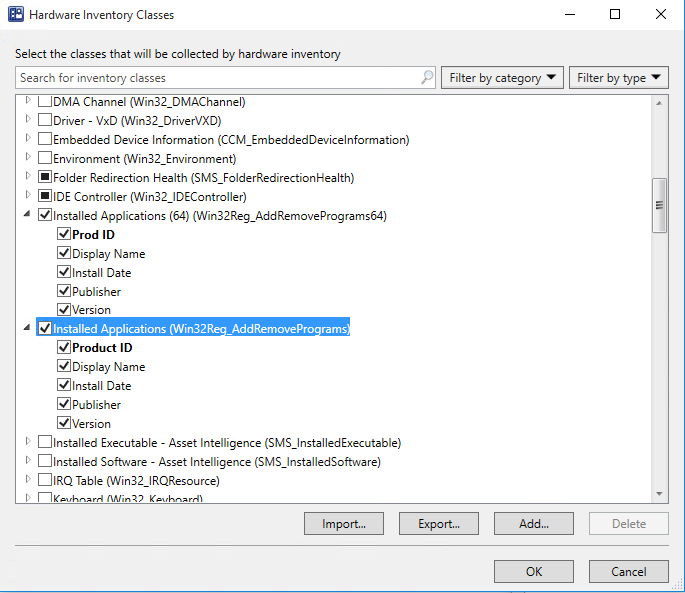Uncheck Publisher under Installed Applications (64)
The height and width of the screenshot is (593, 685).
point(64,291)
